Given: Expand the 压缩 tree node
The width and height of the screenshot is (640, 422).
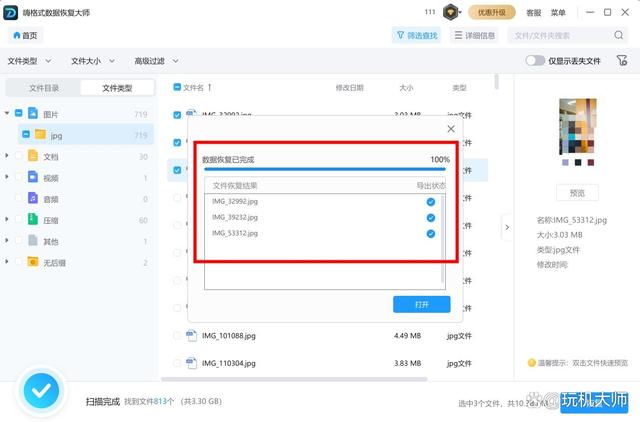Looking at the screenshot, I should 7,220.
